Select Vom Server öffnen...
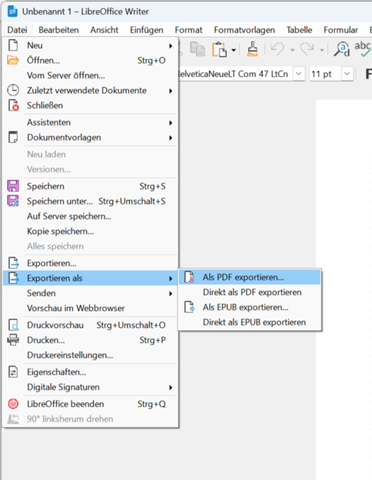Viewport: 372px width, 480px height. coord(90,75)
